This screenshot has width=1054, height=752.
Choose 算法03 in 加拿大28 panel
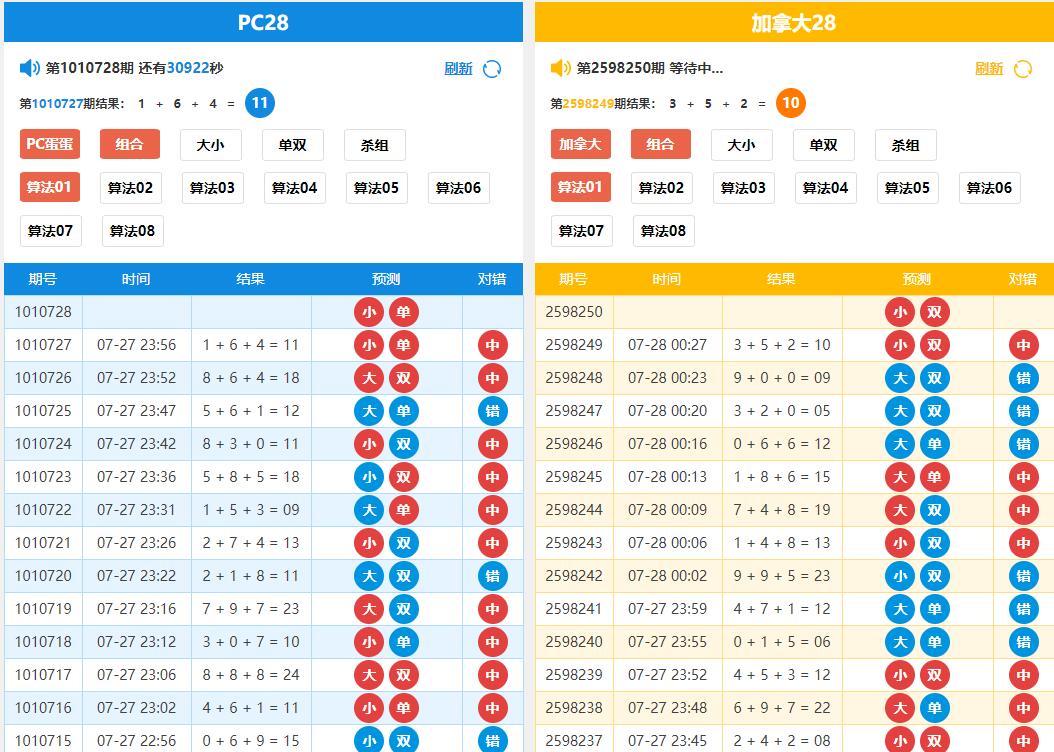click(743, 188)
